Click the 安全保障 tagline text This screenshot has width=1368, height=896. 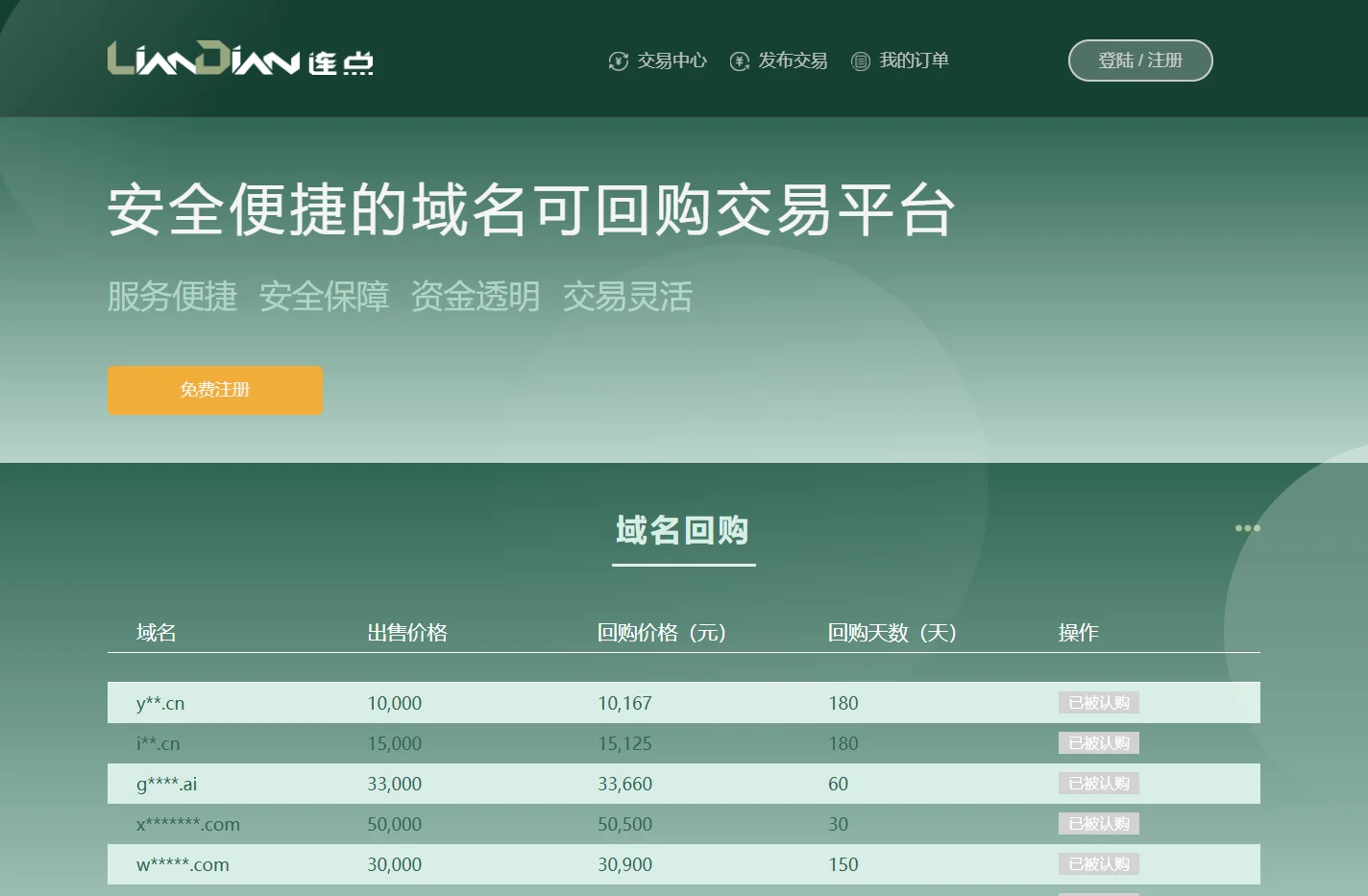[324, 297]
